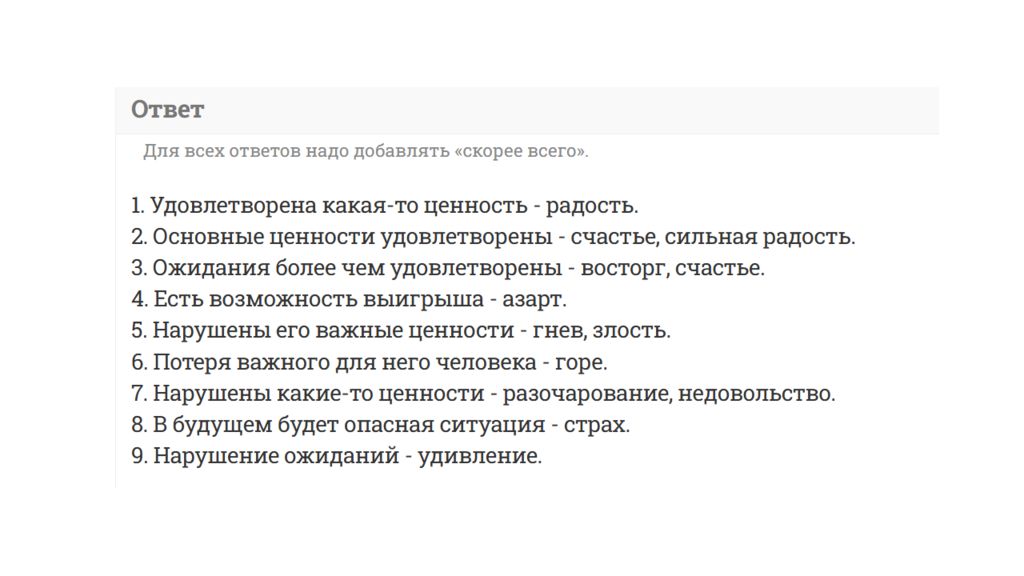
Task: Click the "Ответ" heading text
Action: (168, 110)
